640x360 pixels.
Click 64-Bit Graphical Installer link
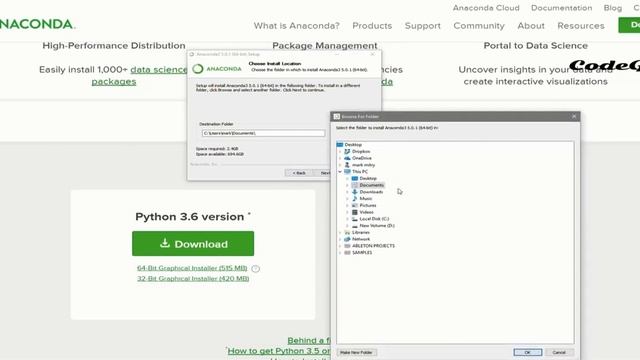192,268
